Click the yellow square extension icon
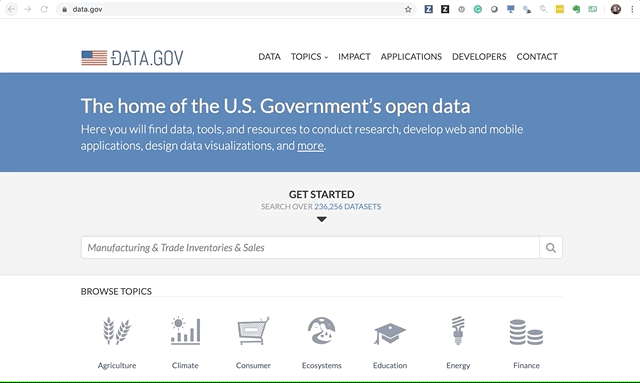 (560, 9)
